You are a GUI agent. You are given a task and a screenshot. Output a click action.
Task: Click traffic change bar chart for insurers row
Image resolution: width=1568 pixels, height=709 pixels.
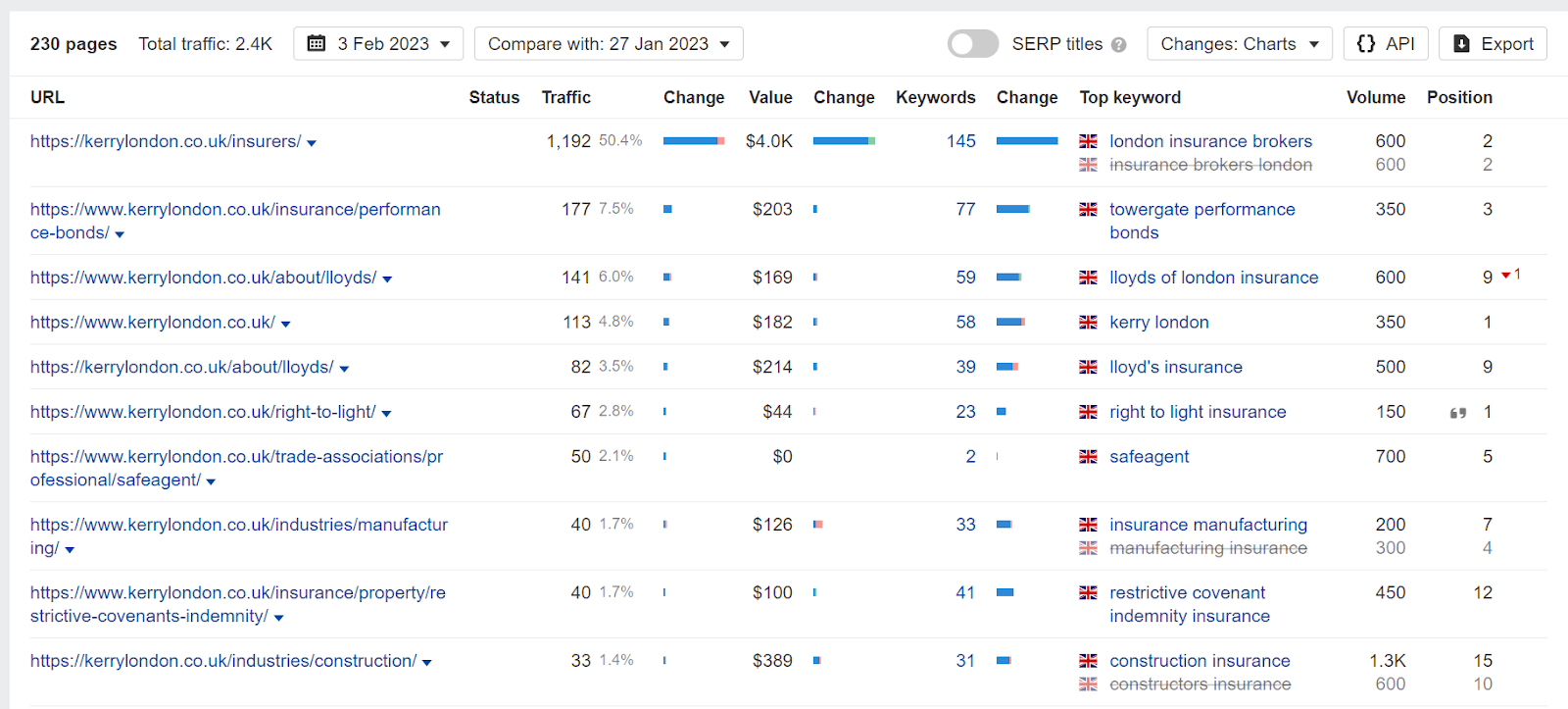(694, 141)
